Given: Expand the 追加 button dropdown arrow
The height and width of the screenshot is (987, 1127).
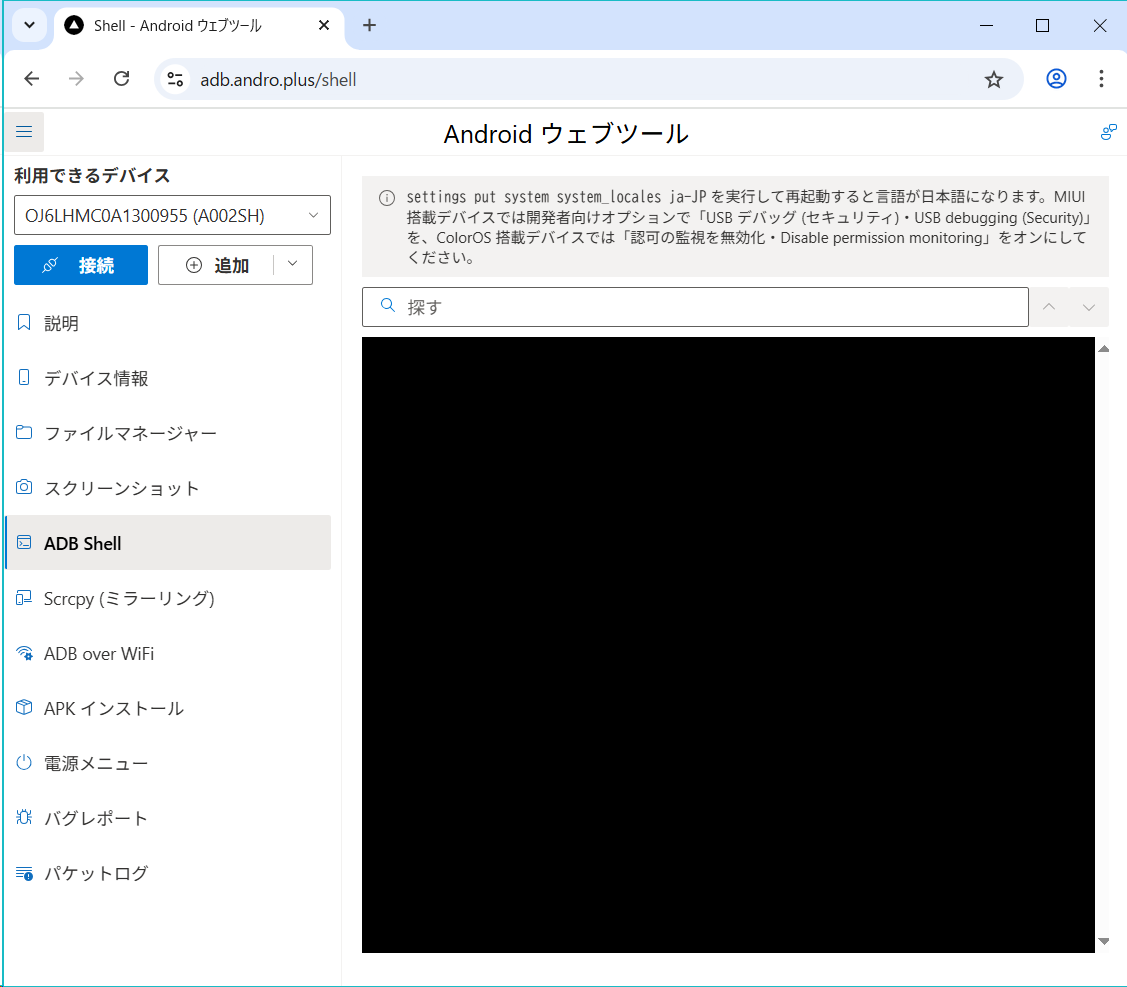Looking at the screenshot, I should (x=292, y=265).
